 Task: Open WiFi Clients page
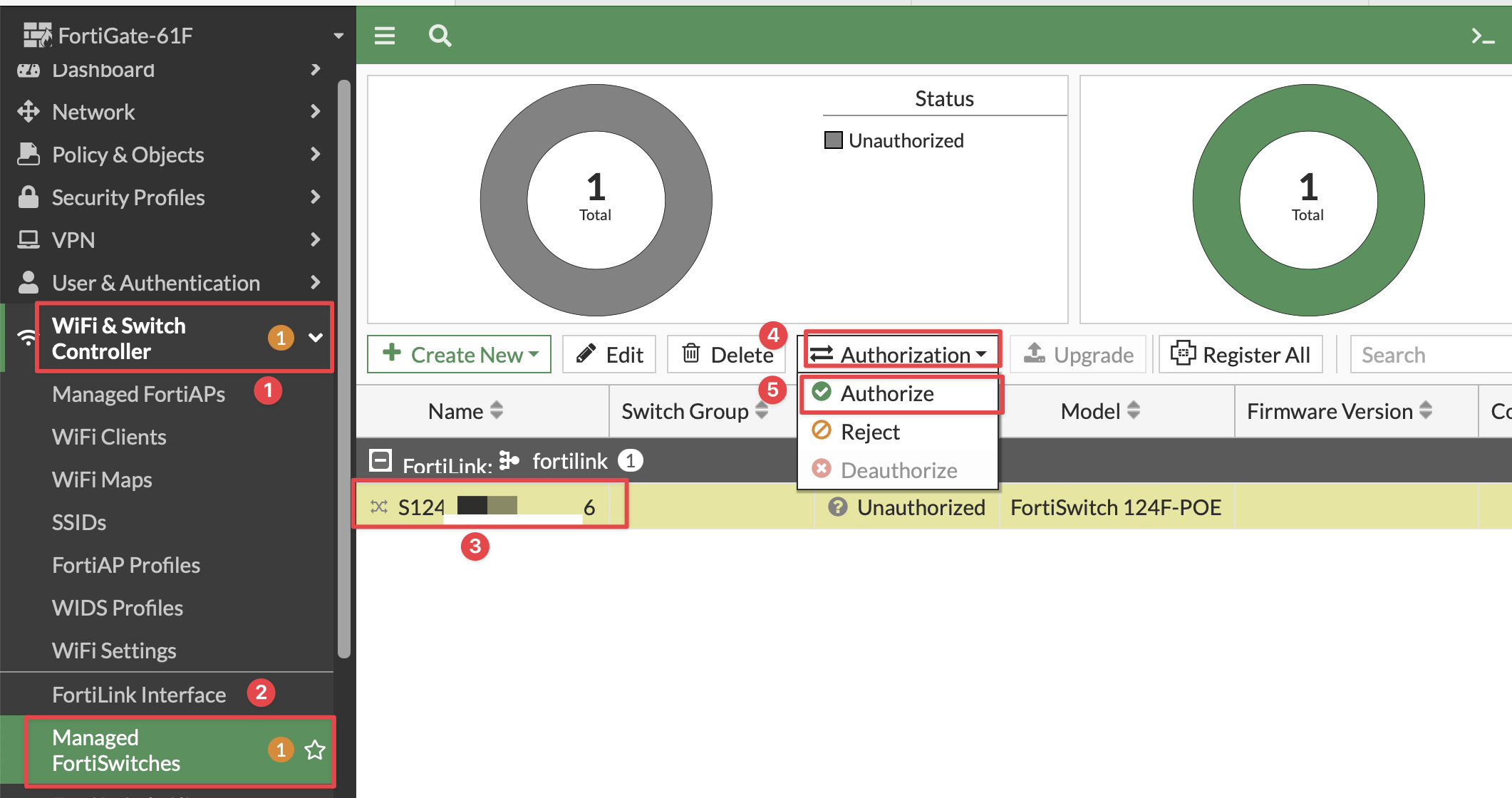(x=109, y=437)
